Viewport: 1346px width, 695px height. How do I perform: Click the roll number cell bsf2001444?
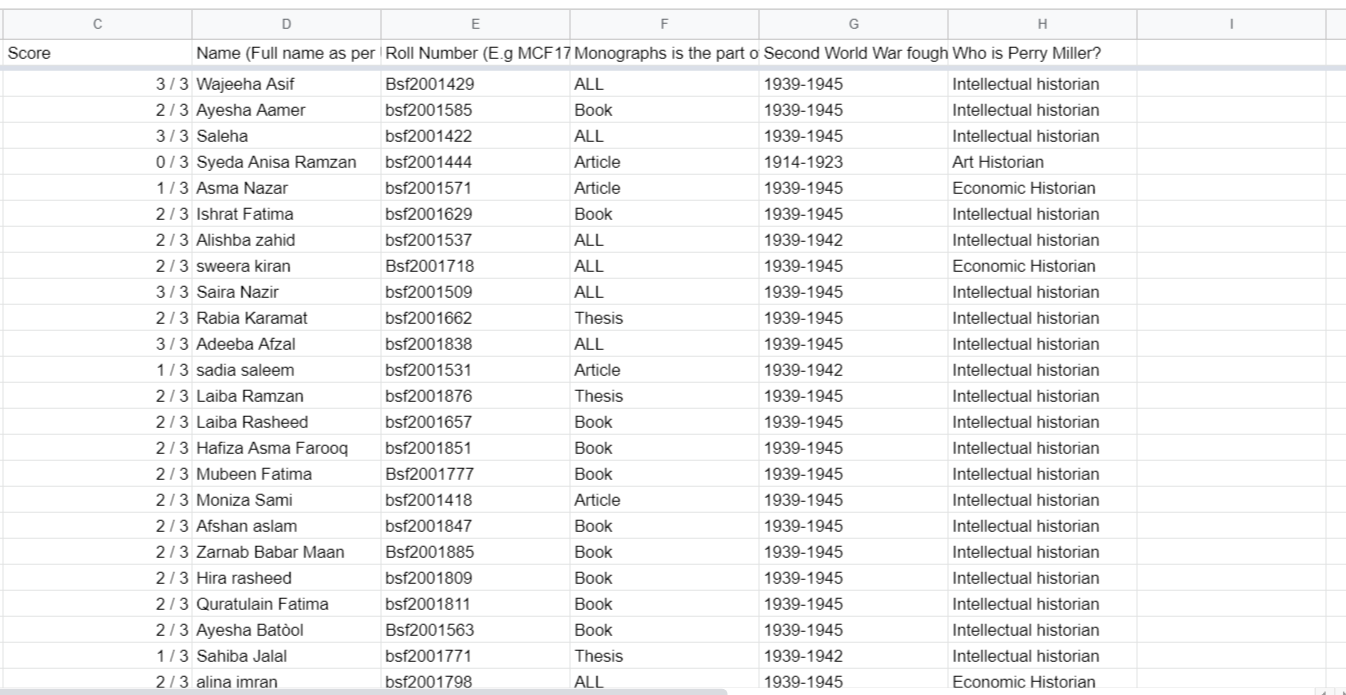(475, 162)
